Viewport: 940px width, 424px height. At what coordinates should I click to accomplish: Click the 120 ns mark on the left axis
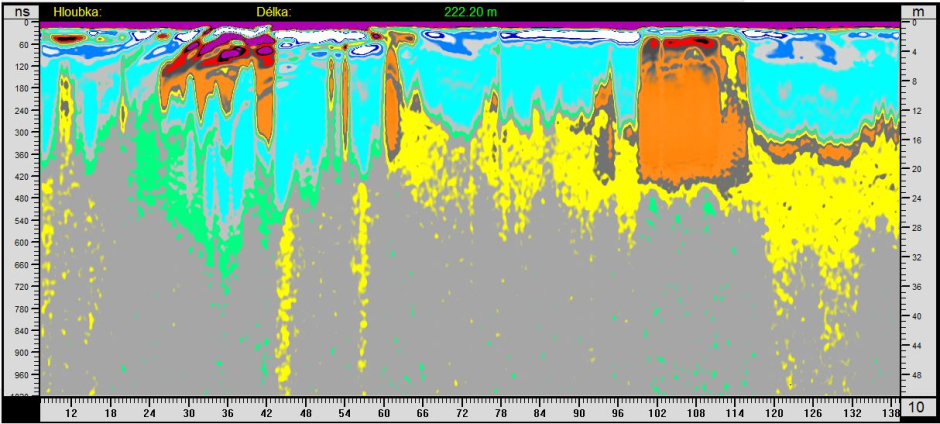(x=20, y=67)
